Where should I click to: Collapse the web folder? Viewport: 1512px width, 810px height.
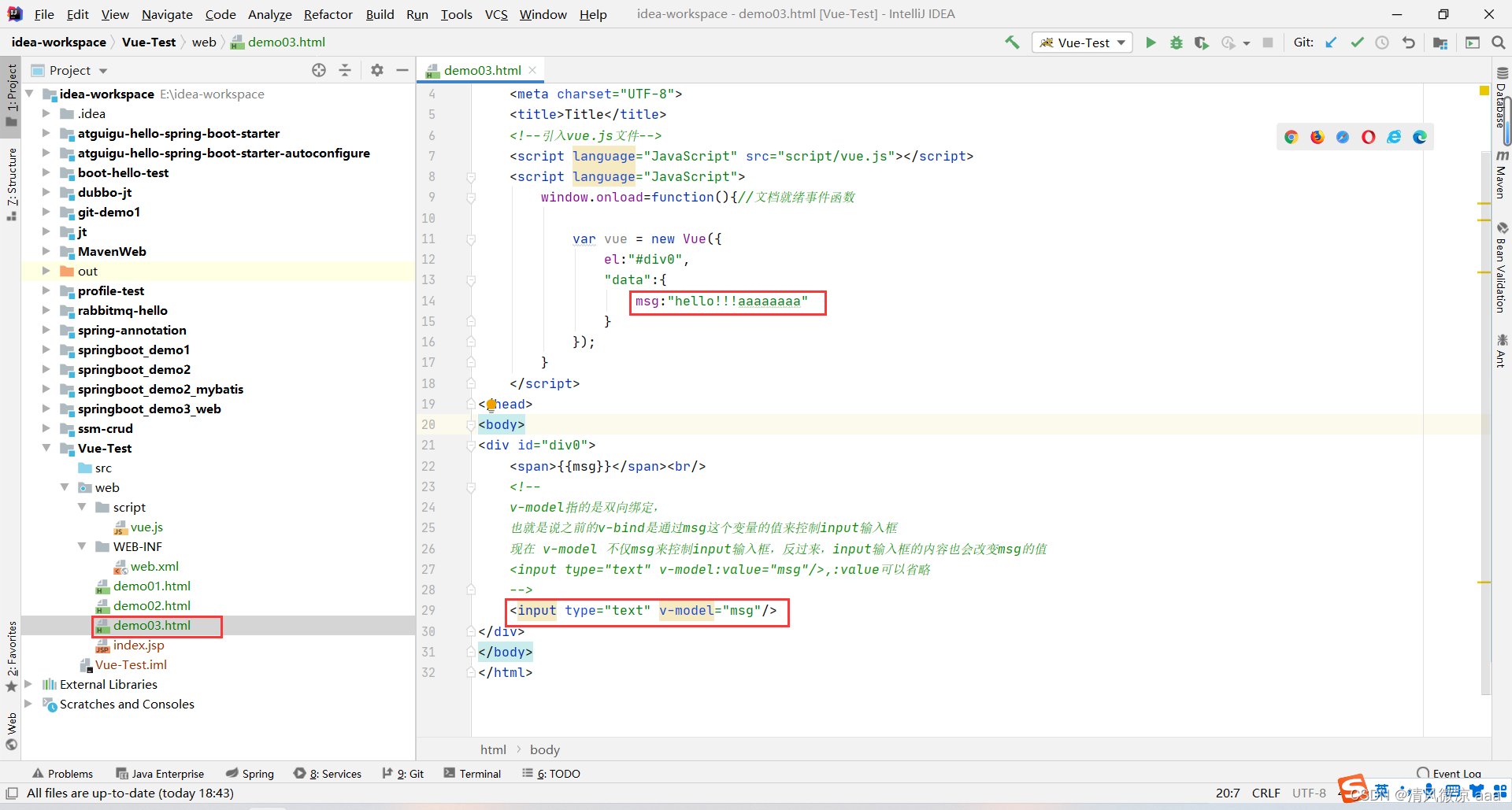click(65, 487)
